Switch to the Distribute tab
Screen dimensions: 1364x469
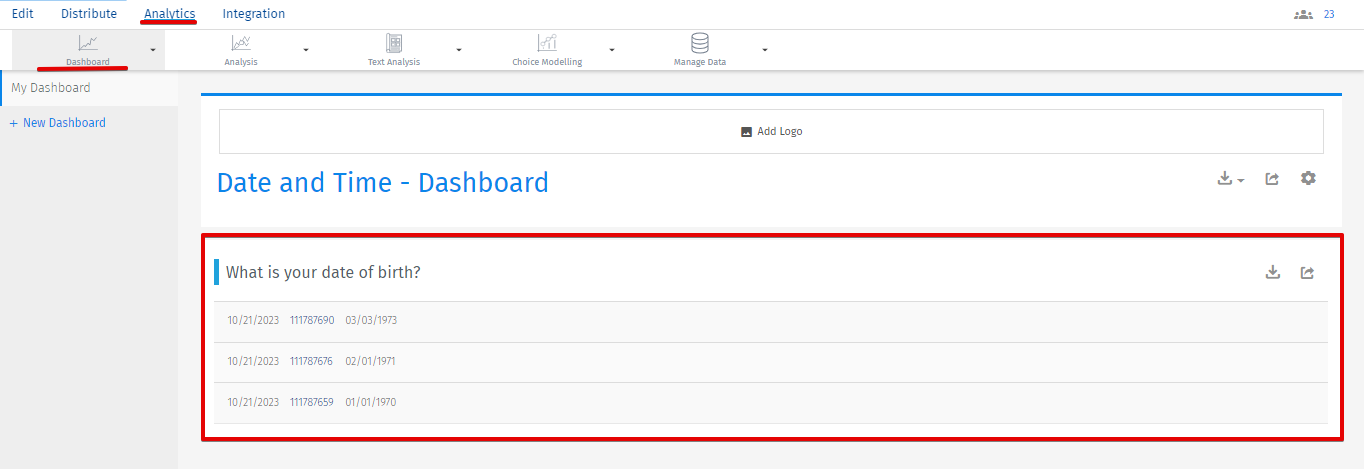click(89, 14)
